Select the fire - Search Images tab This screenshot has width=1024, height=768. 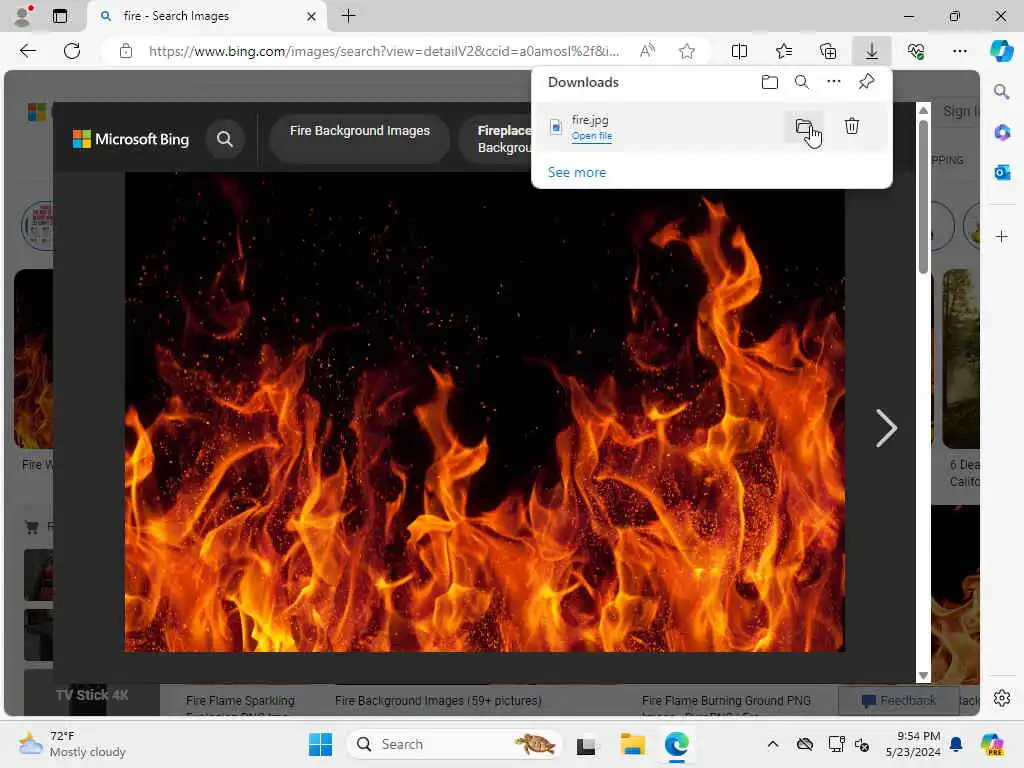[x=206, y=16]
